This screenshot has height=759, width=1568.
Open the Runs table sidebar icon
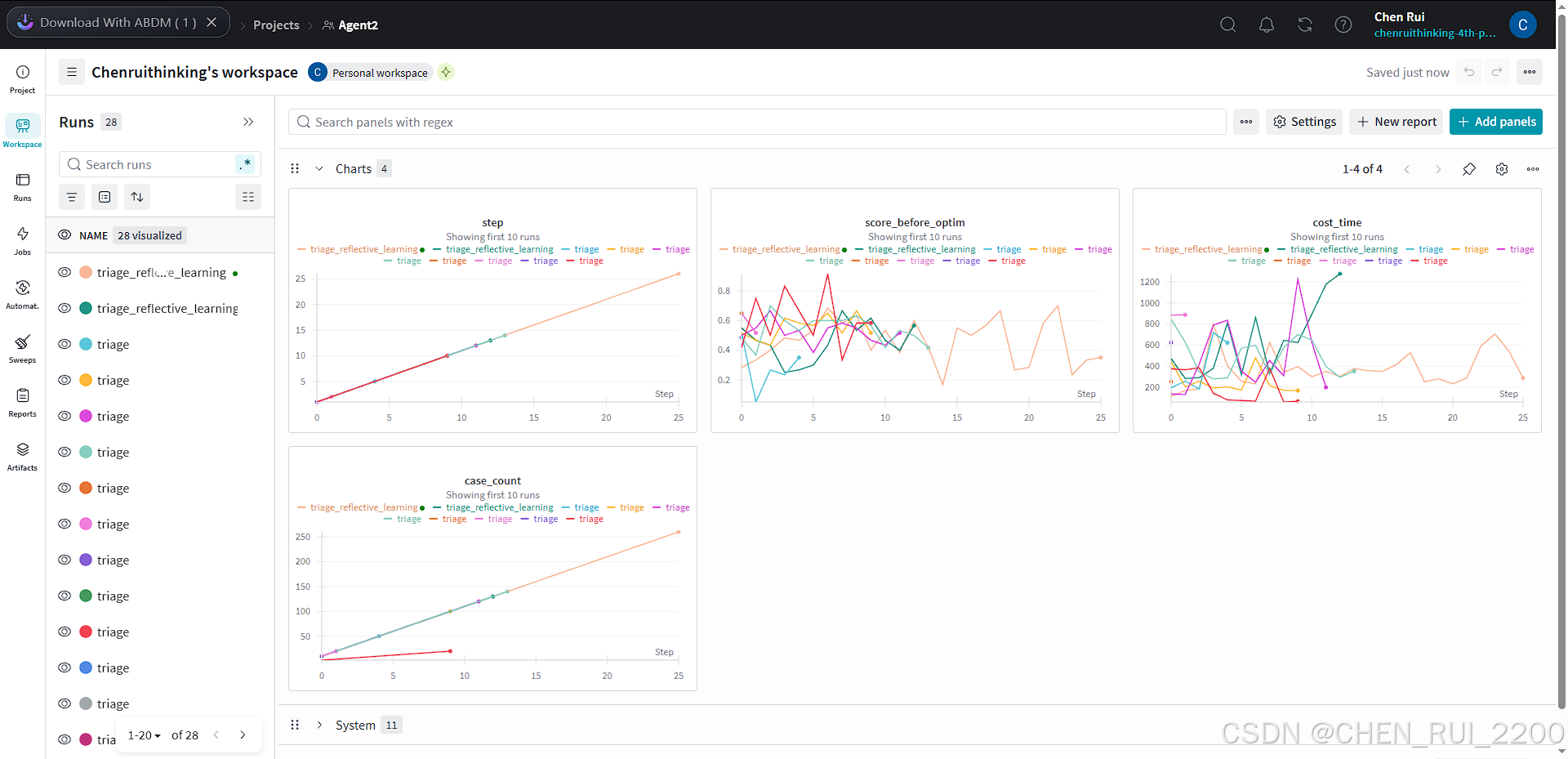[x=23, y=187]
